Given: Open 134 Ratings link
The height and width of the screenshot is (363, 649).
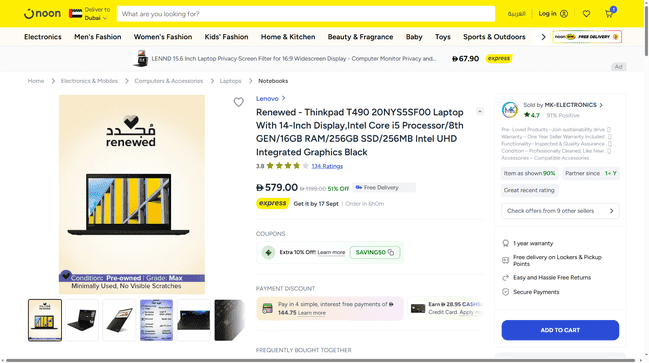Looking at the screenshot, I should (327, 166).
